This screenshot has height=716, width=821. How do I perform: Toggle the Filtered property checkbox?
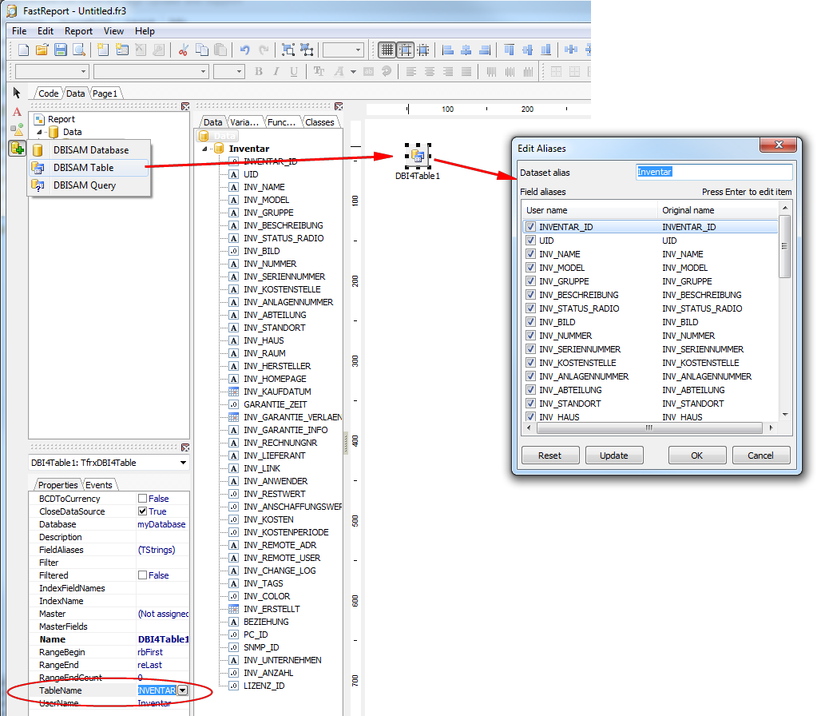142,575
